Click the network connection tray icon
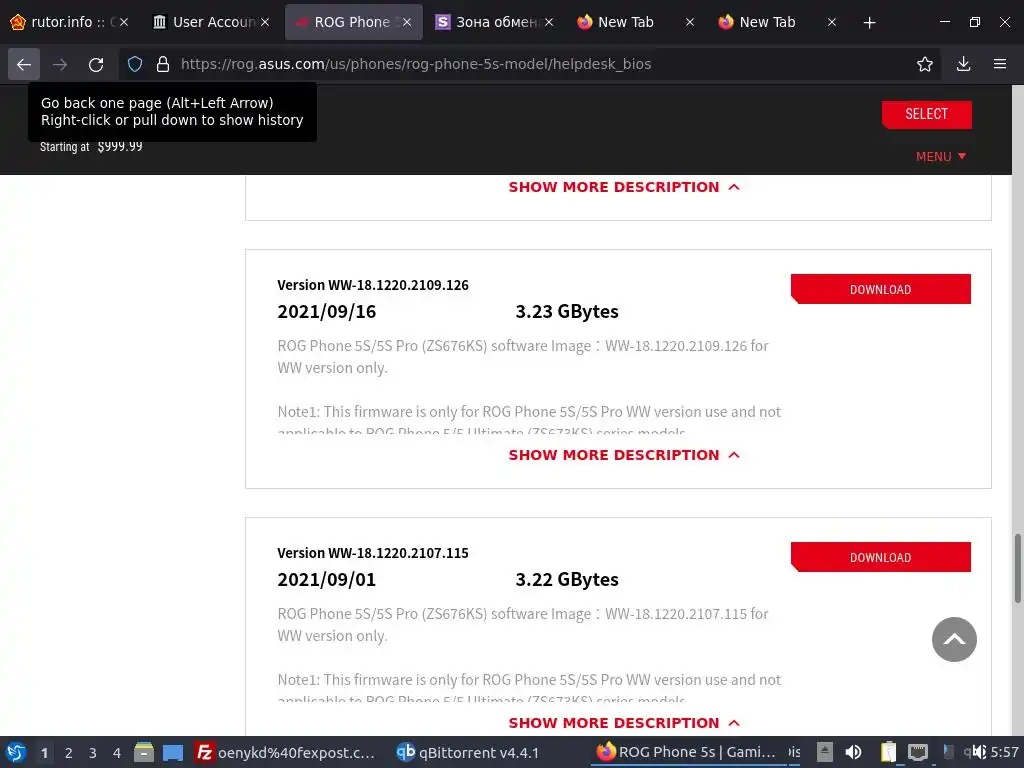The width and height of the screenshot is (1024, 768). 918,752
